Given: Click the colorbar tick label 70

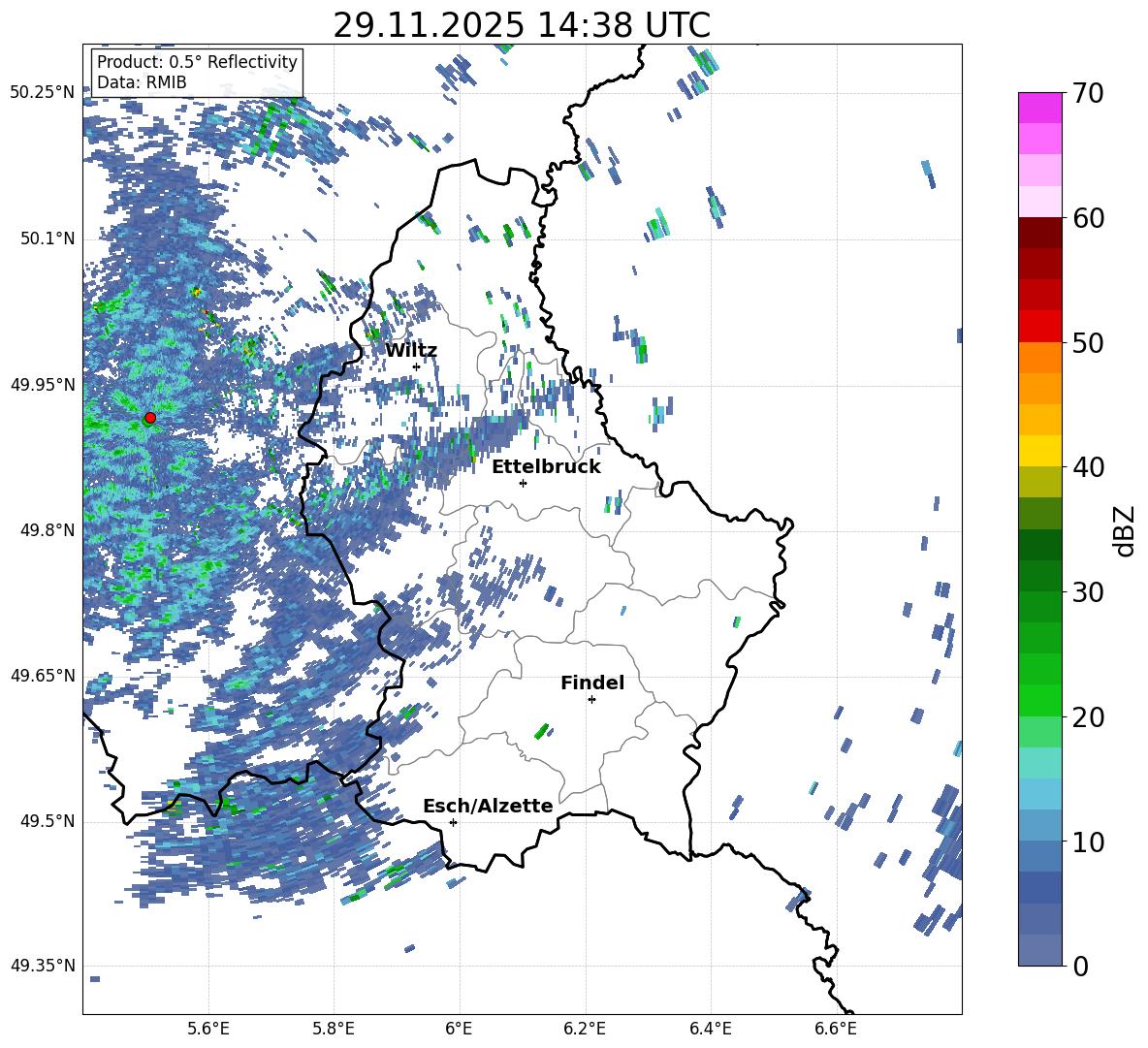Looking at the screenshot, I should pyautogui.click(x=1088, y=93).
